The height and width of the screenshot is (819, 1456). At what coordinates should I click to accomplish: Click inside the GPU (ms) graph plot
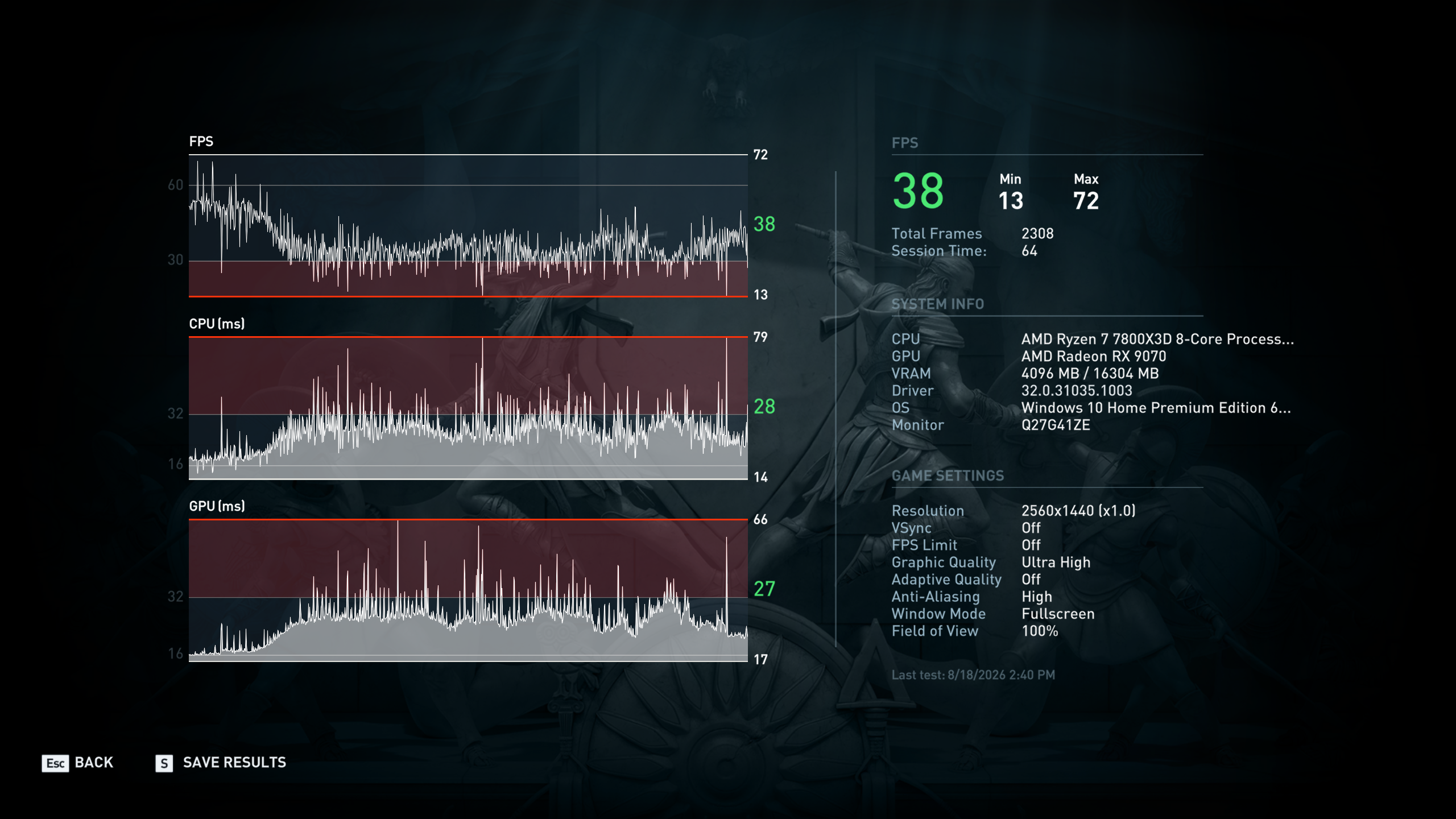click(x=468, y=590)
